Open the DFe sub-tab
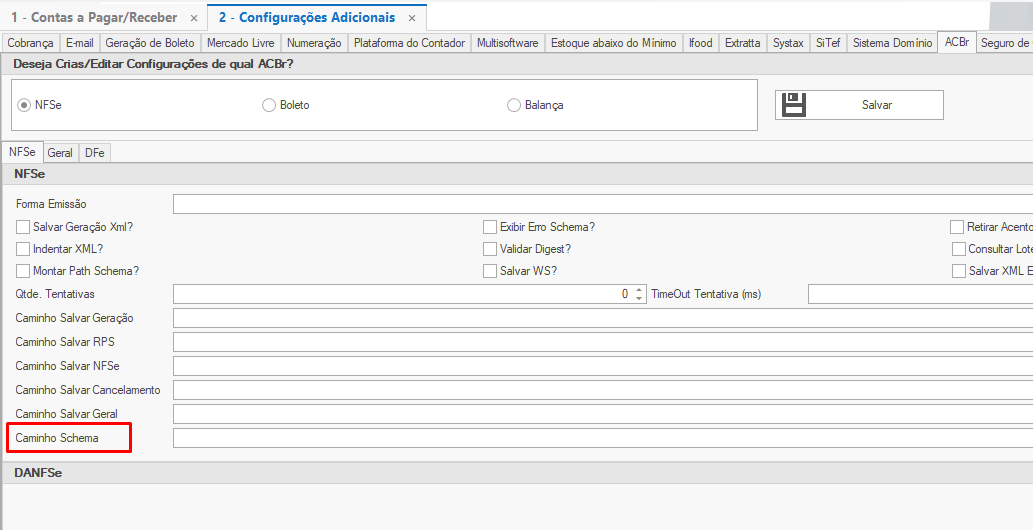This screenshot has height=530, width=1033. pos(95,153)
